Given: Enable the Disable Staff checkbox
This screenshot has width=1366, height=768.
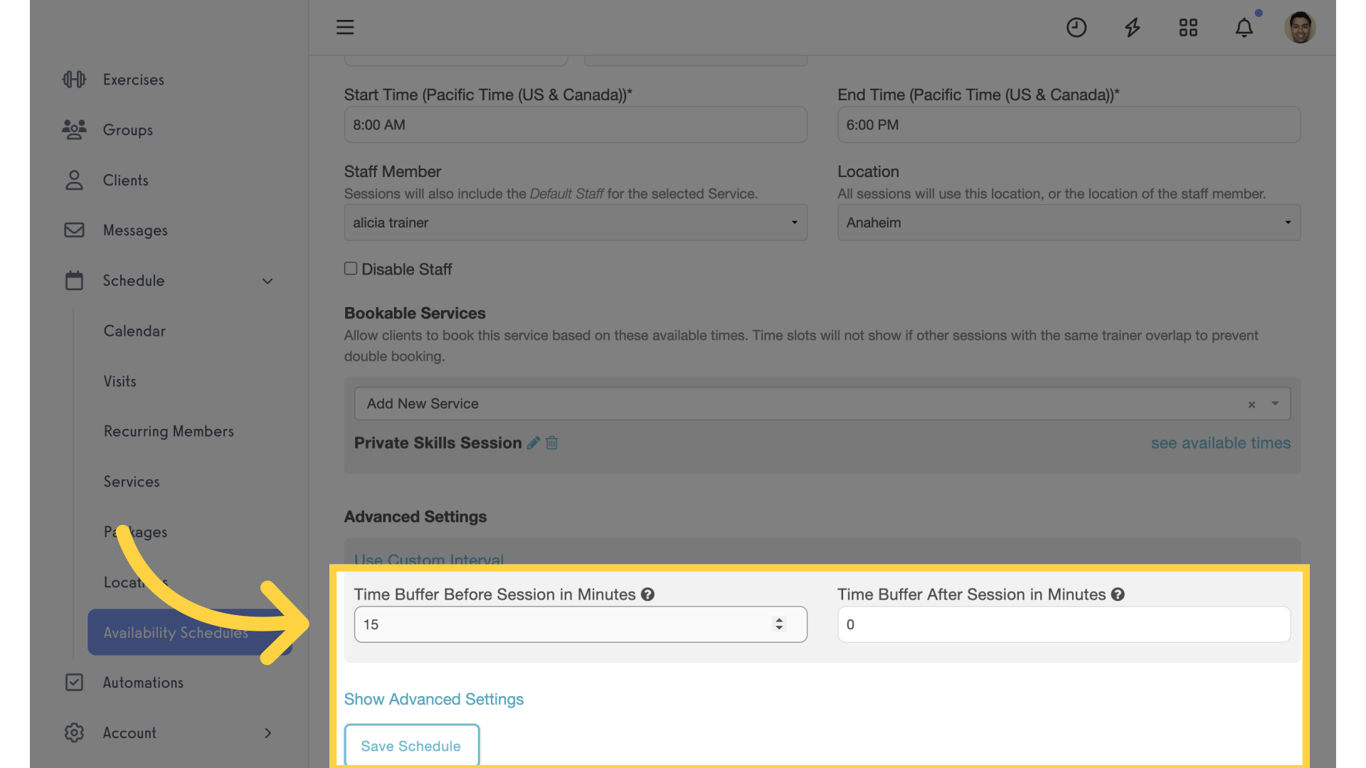Looking at the screenshot, I should 350,268.
